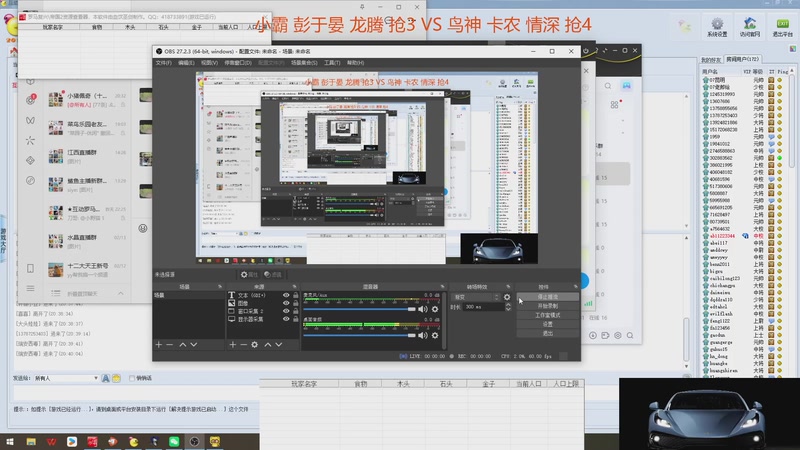The image size is (800, 450).
Task: Click OBS Studio icon on taskbar
Action: click(x=194, y=441)
